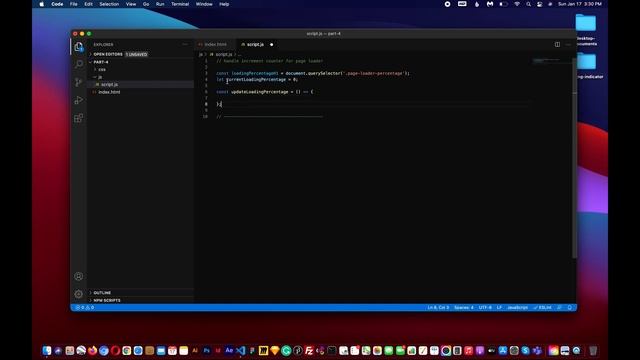This screenshot has height=360, width=640.
Task: Click script.js in the breadcrumb path
Action: pyautogui.click(x=224, y=54)
